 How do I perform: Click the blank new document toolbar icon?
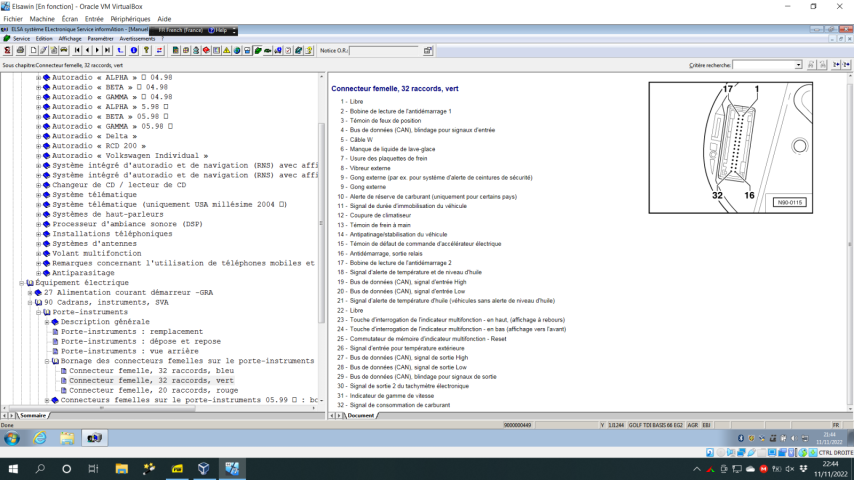(x=33, y=50)
